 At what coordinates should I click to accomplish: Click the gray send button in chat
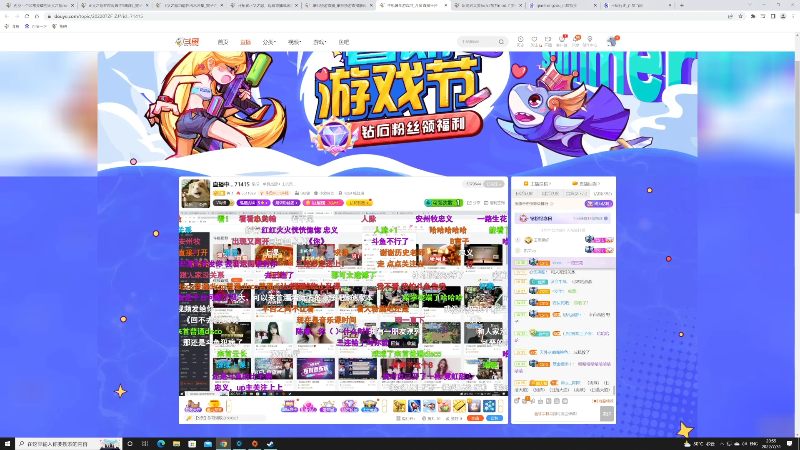pos(607,414)
